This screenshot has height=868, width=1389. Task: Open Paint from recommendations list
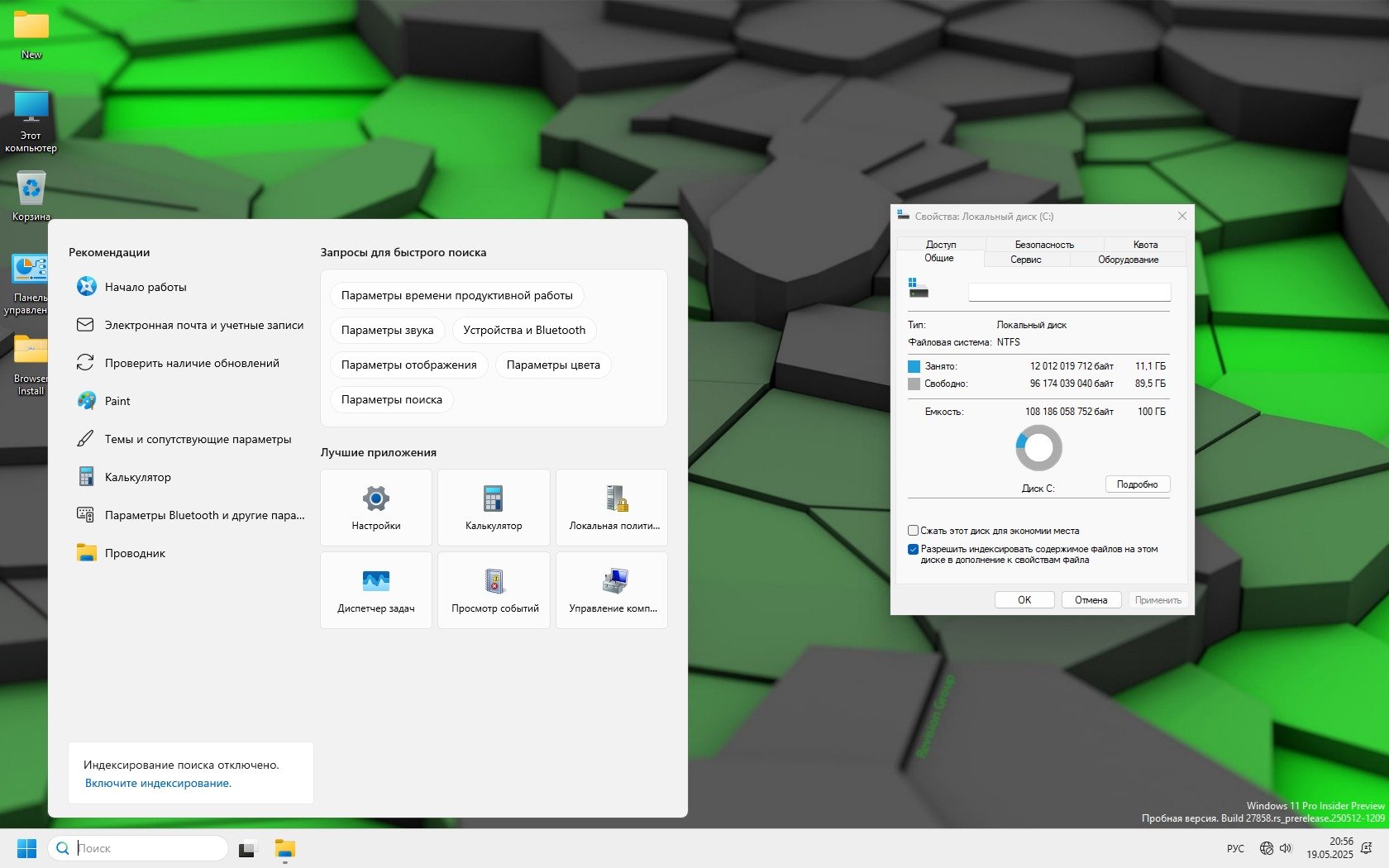point(117,401)
